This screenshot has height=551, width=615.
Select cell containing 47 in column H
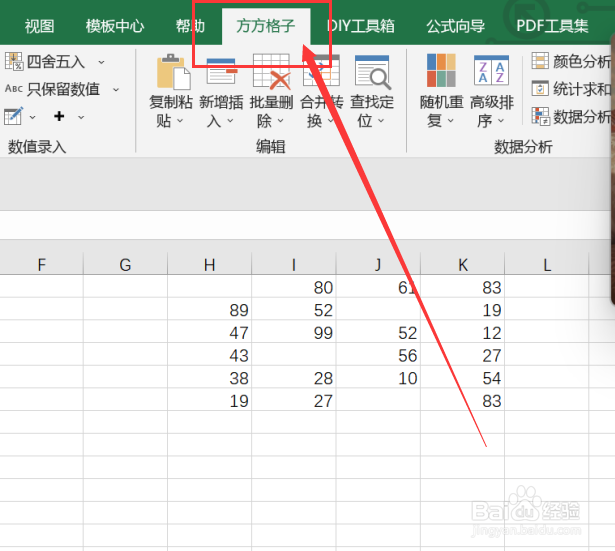coord(209,332)
